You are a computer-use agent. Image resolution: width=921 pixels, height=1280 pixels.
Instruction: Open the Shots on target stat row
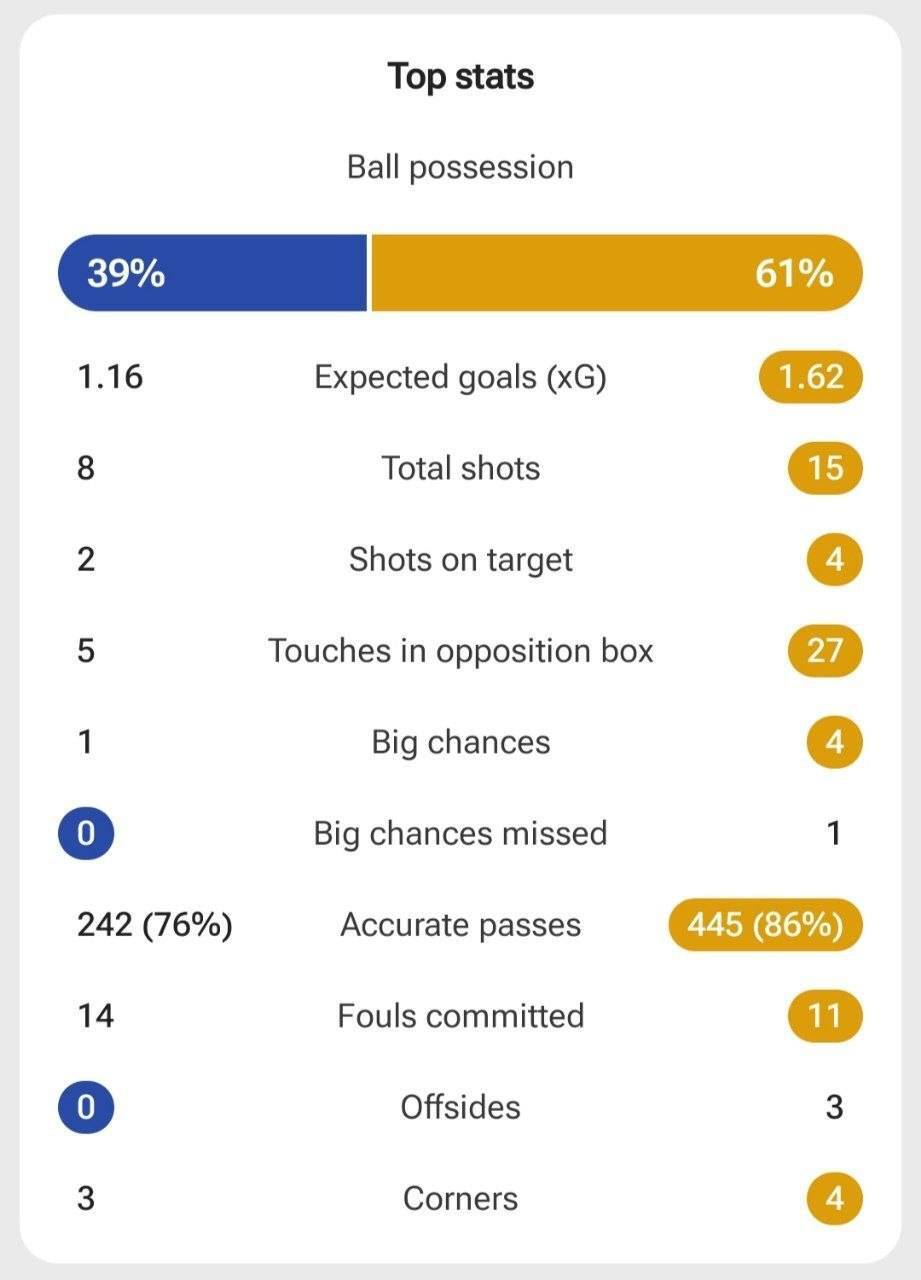tap(460, 559)
